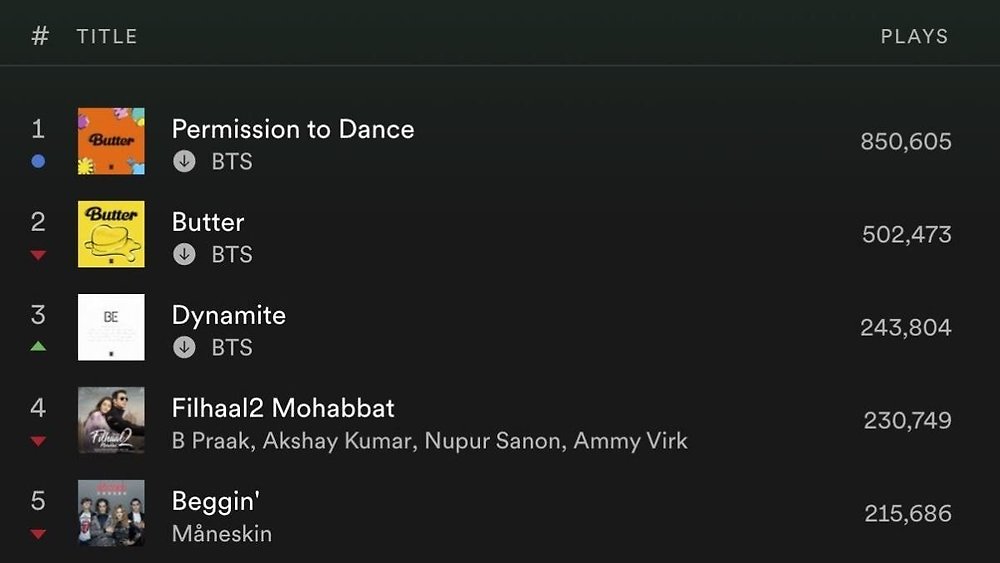Open the yellow Butter album artwork
Screen dimensions: 1000x563
[111, 234]
